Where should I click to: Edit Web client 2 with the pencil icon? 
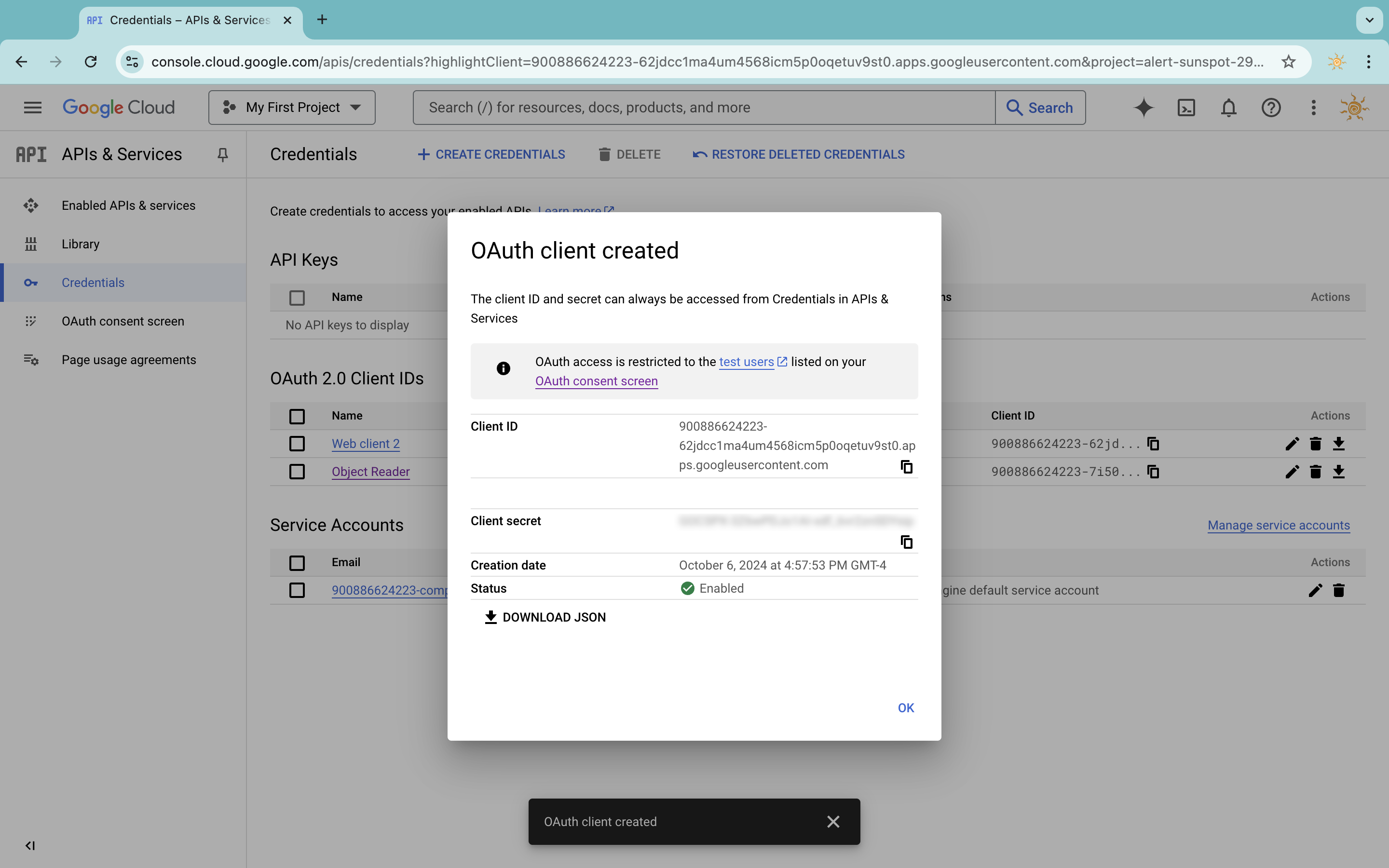pyautogui.click(x=1292, y=443)
